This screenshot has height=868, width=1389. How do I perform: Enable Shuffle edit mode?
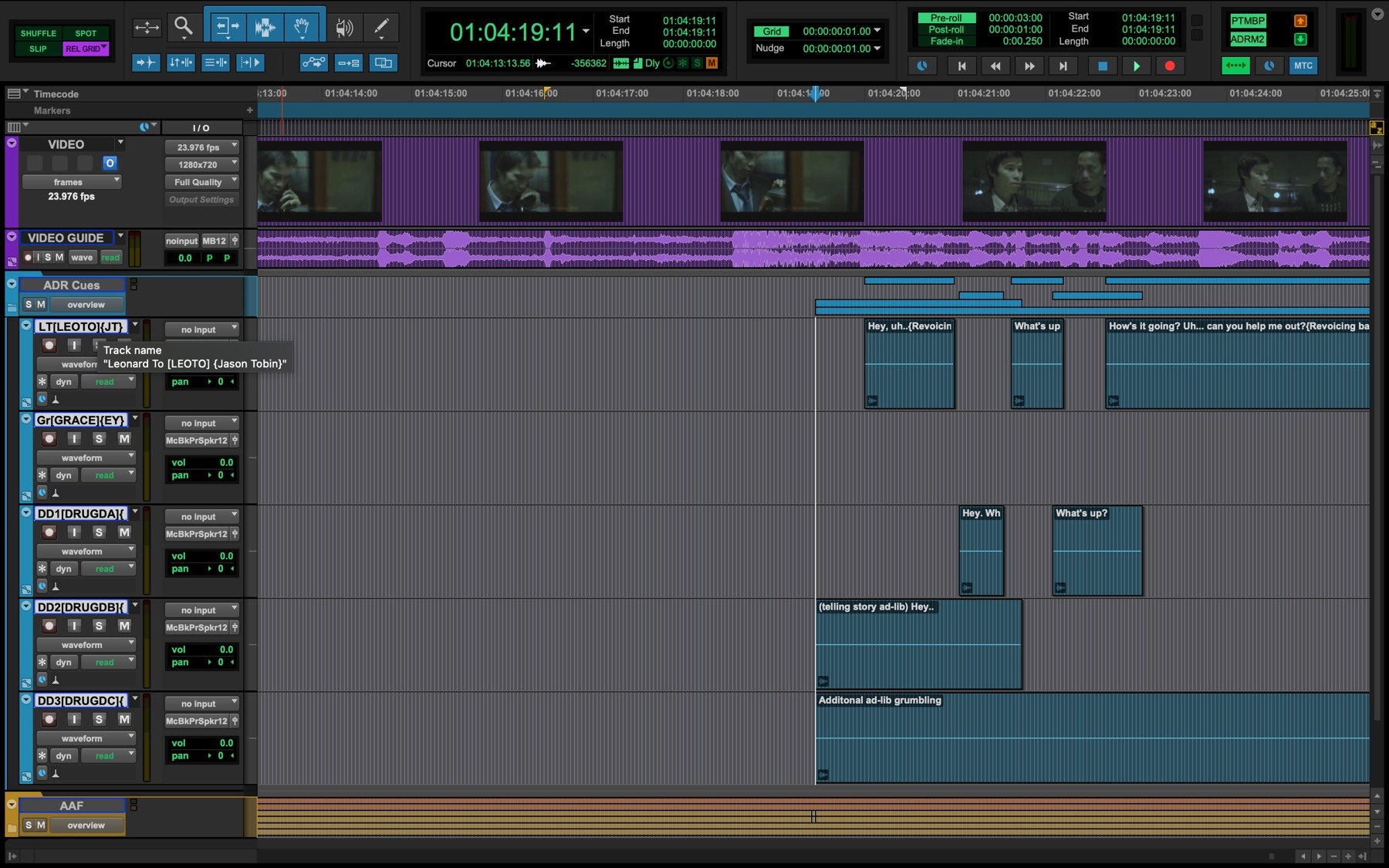point(39,33)
